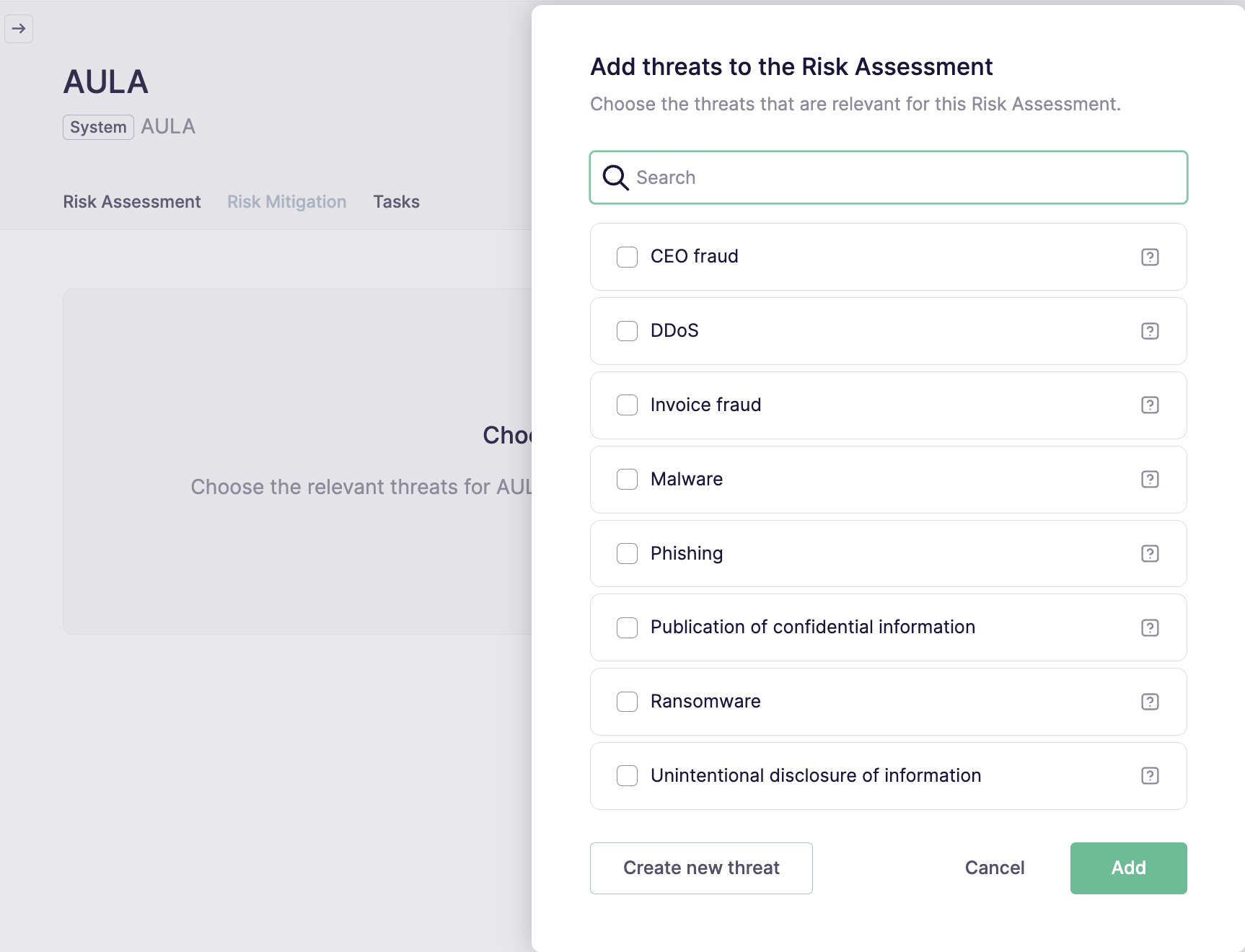Viewport: 1245px width, 952px height.
Task: Select the Malware threat checkbox
Action: (627, 480)
